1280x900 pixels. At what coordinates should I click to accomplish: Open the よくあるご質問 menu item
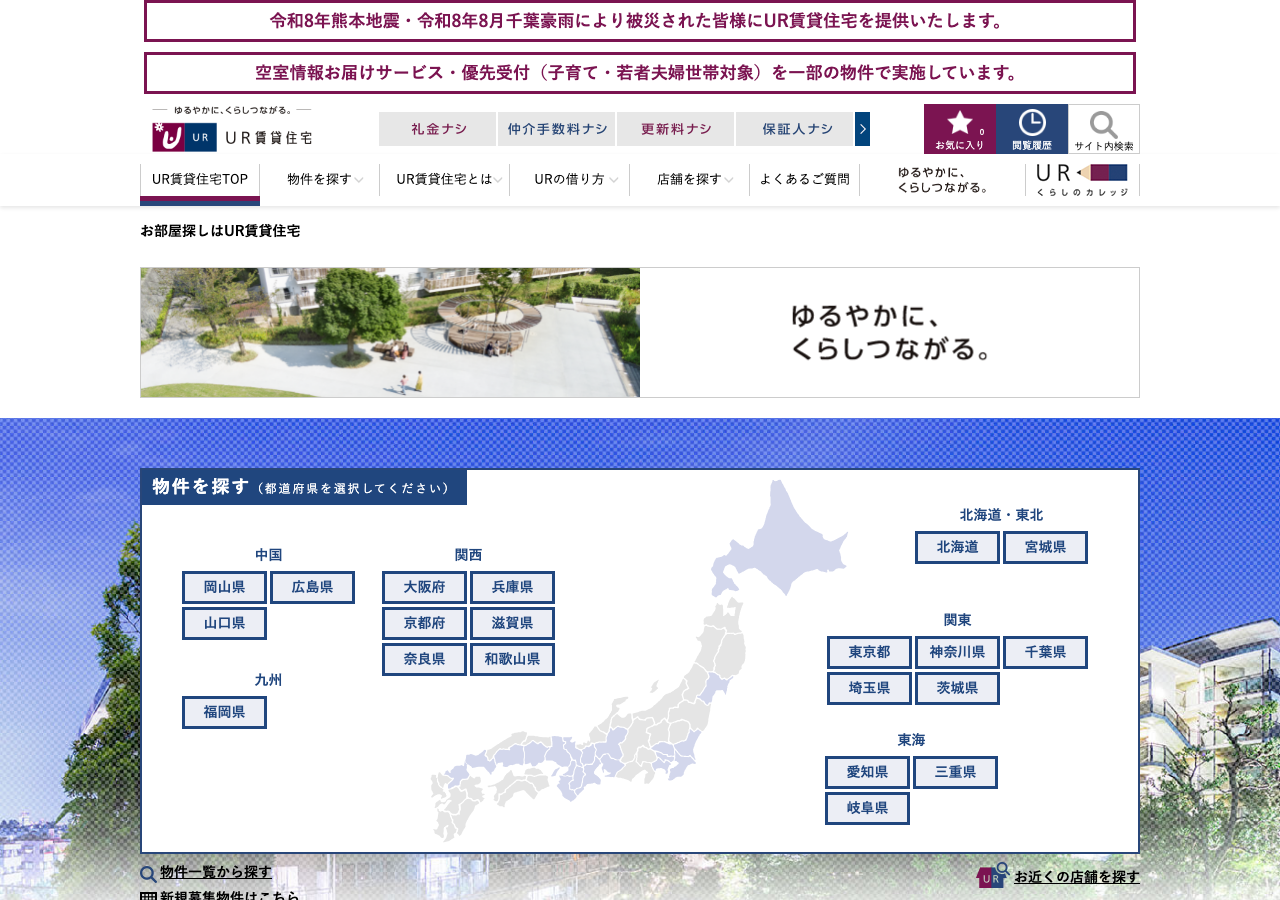point(805,180)
